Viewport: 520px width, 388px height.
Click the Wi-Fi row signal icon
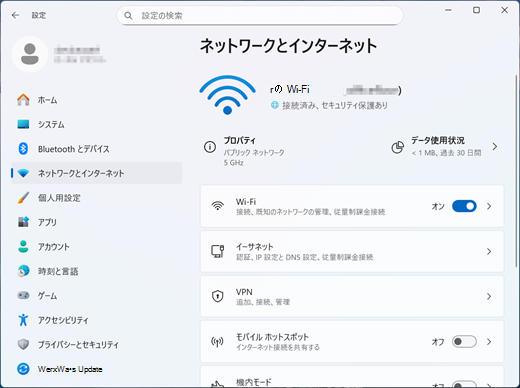click(218, 206)
